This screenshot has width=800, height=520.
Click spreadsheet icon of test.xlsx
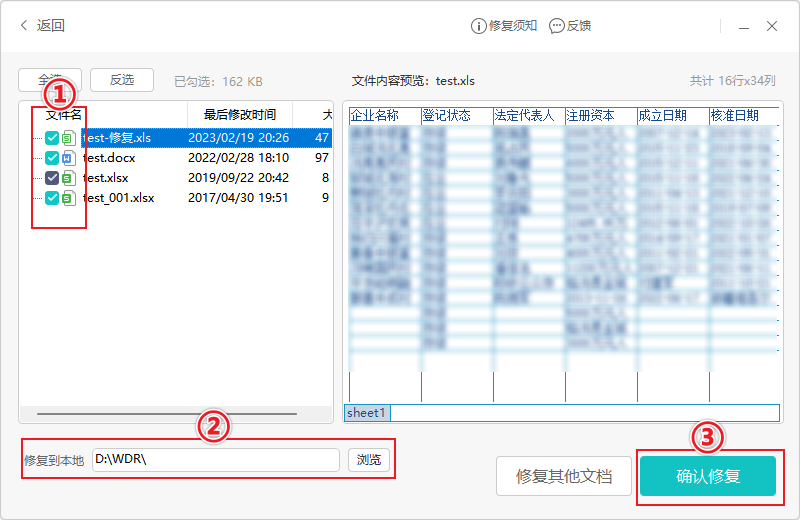coord(68,178)
